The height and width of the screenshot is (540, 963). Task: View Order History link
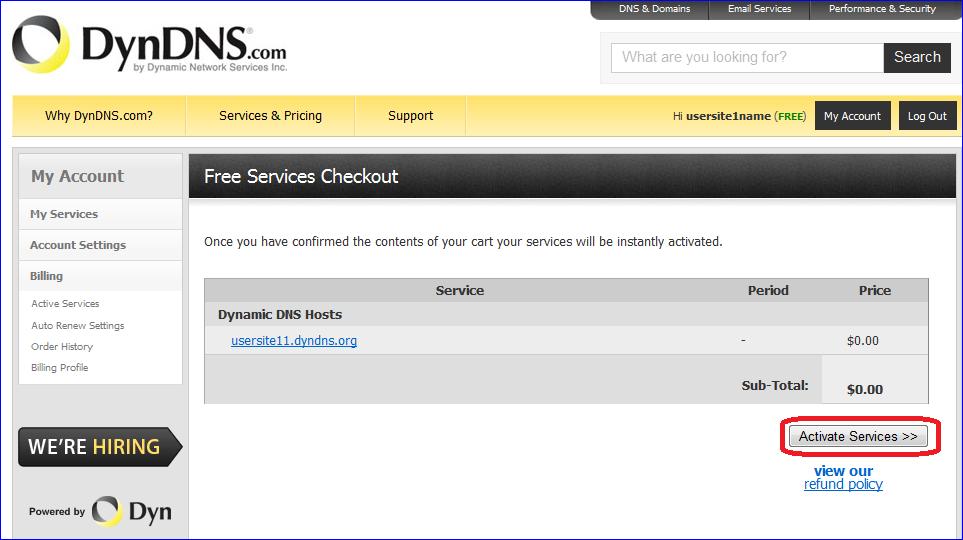click(62, 346)
